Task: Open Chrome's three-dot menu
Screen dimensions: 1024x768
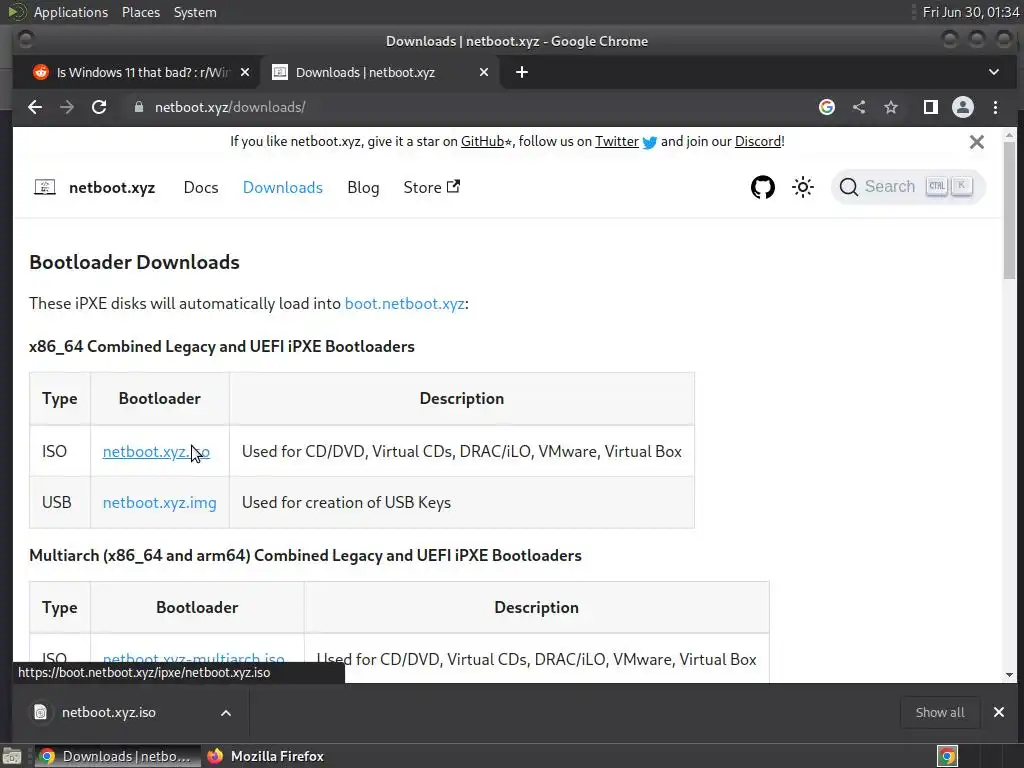Action: (995, 107)
